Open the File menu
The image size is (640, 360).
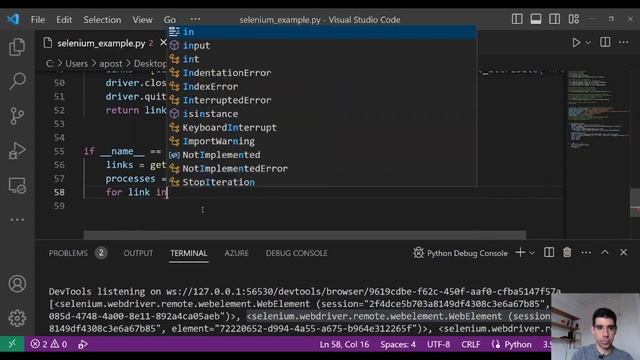[38, 20]
